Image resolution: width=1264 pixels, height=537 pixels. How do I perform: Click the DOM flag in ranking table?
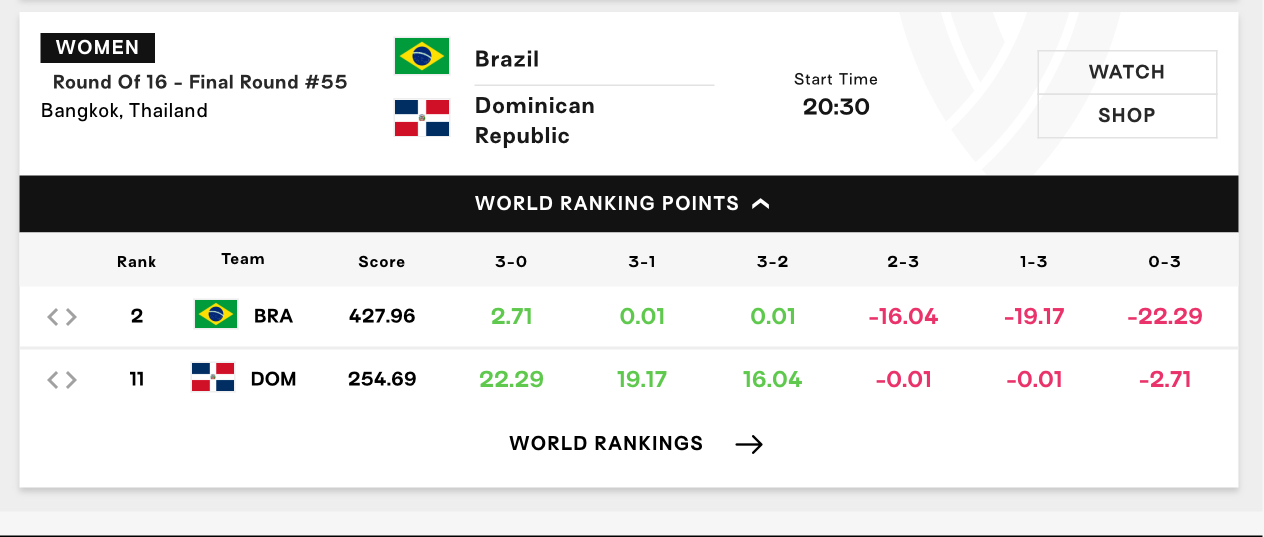[213, 378]
